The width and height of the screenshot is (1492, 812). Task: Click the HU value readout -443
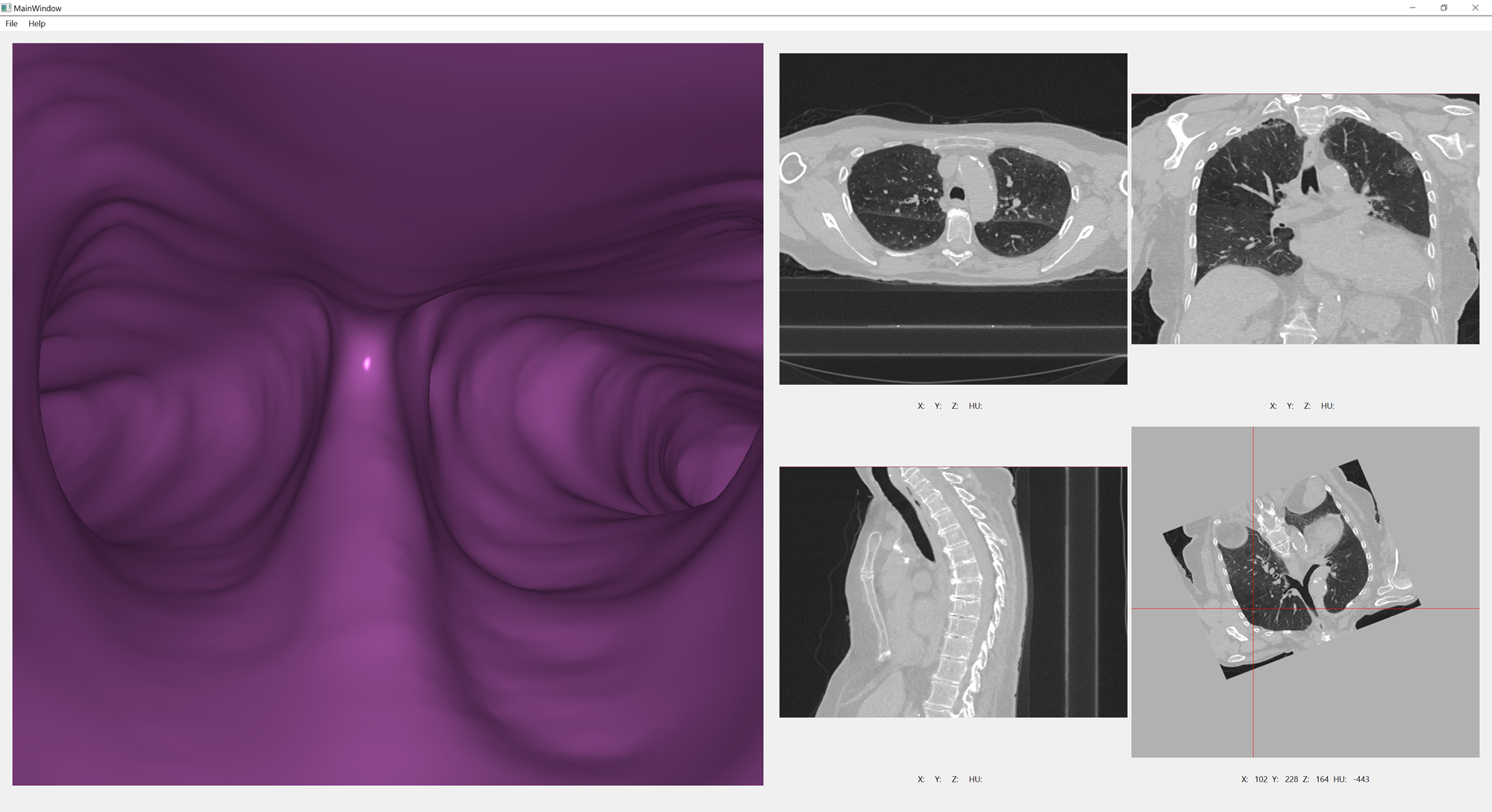click(1361, 779)
